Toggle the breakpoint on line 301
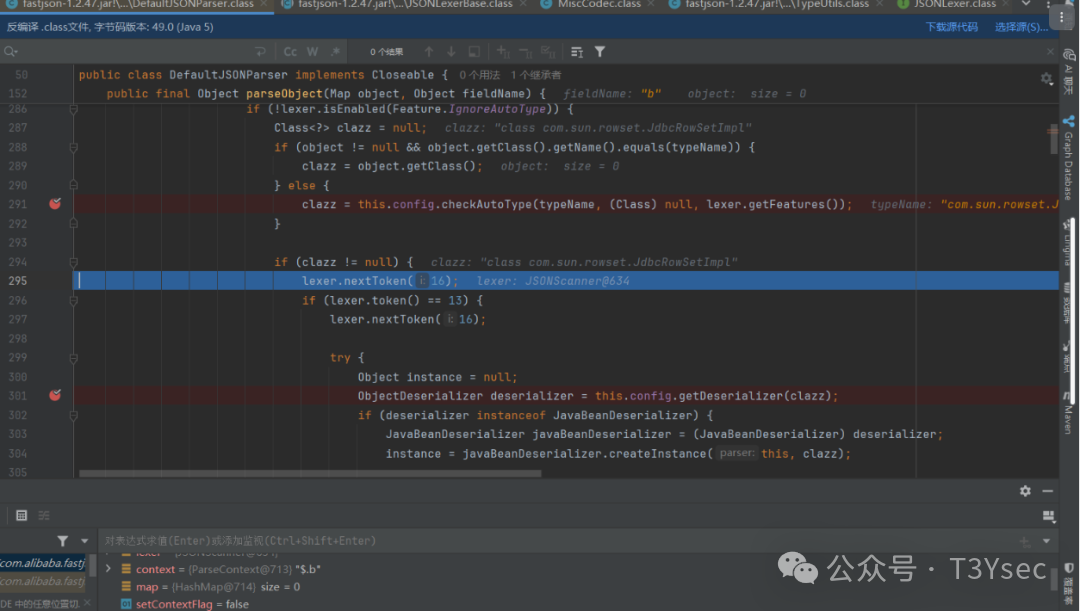This screenshot has height=611, width=1080. point(55,396)
